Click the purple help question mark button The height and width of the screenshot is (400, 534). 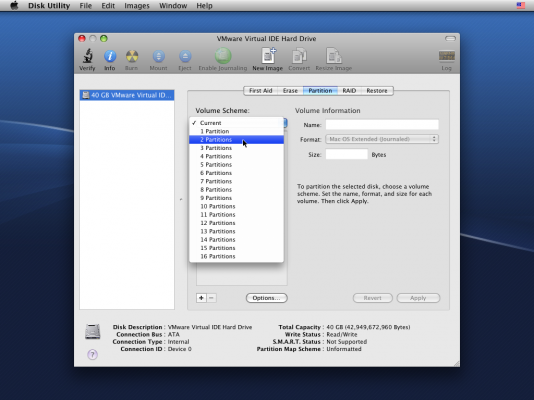coord(92,354)
